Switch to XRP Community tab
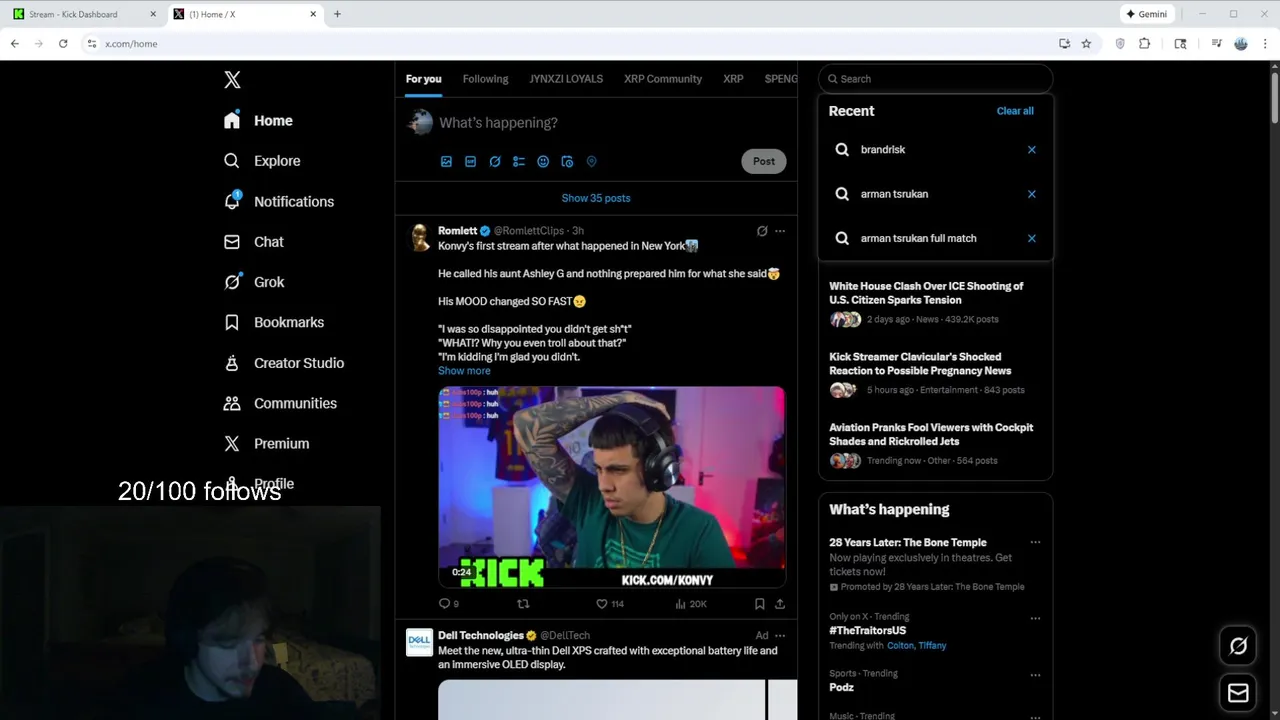 pos(663,79)
